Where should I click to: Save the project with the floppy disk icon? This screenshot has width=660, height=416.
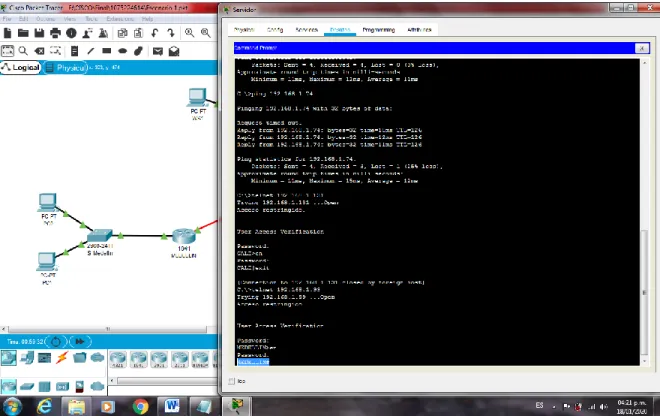pyautogui.click(x=39, y=33)
